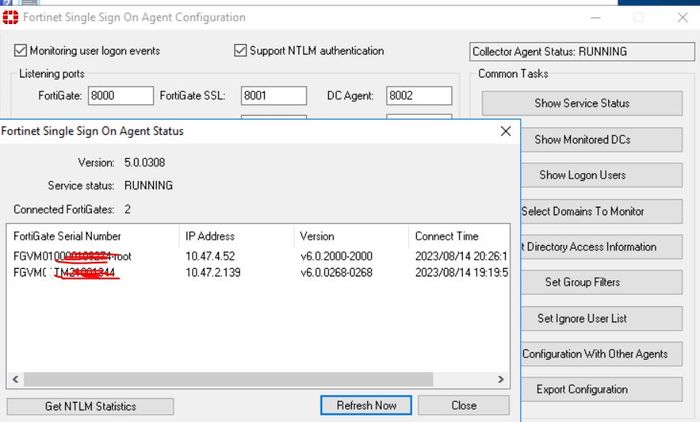This screenshot has width=700, height=422.
Task: Click Select Domains To Monitor button
Action: coord(601,211)
